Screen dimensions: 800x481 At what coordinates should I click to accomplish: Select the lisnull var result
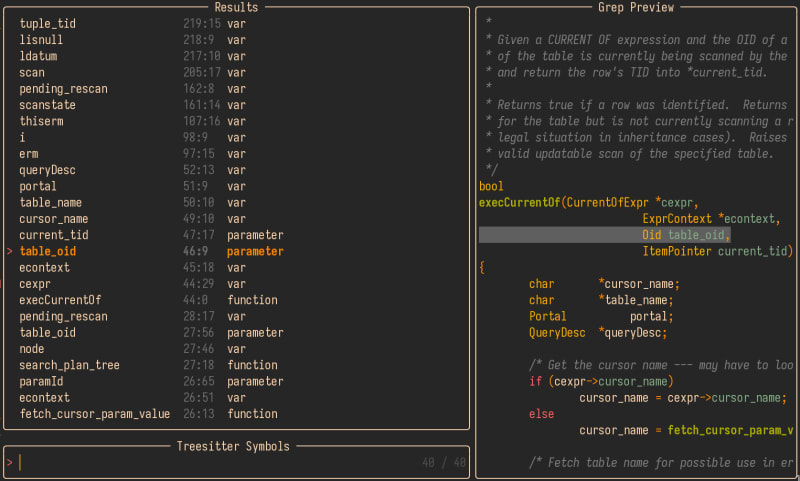pyautogui.click(x=40, y=39)
